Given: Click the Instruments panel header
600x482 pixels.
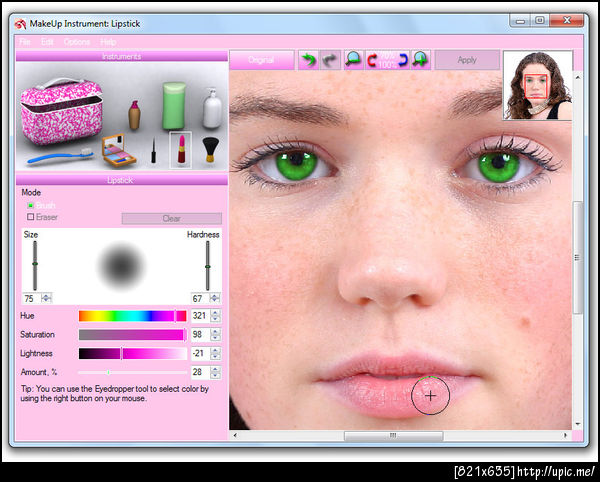Looking at the screenshot, I should point(122,56).
